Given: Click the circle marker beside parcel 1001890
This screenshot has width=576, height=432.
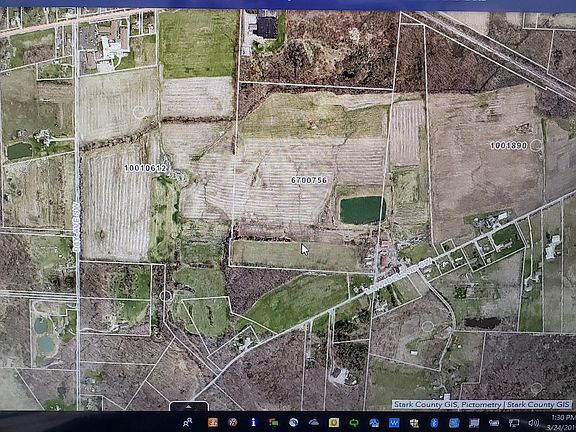Looking at the screenshot, I should (536, 145).
